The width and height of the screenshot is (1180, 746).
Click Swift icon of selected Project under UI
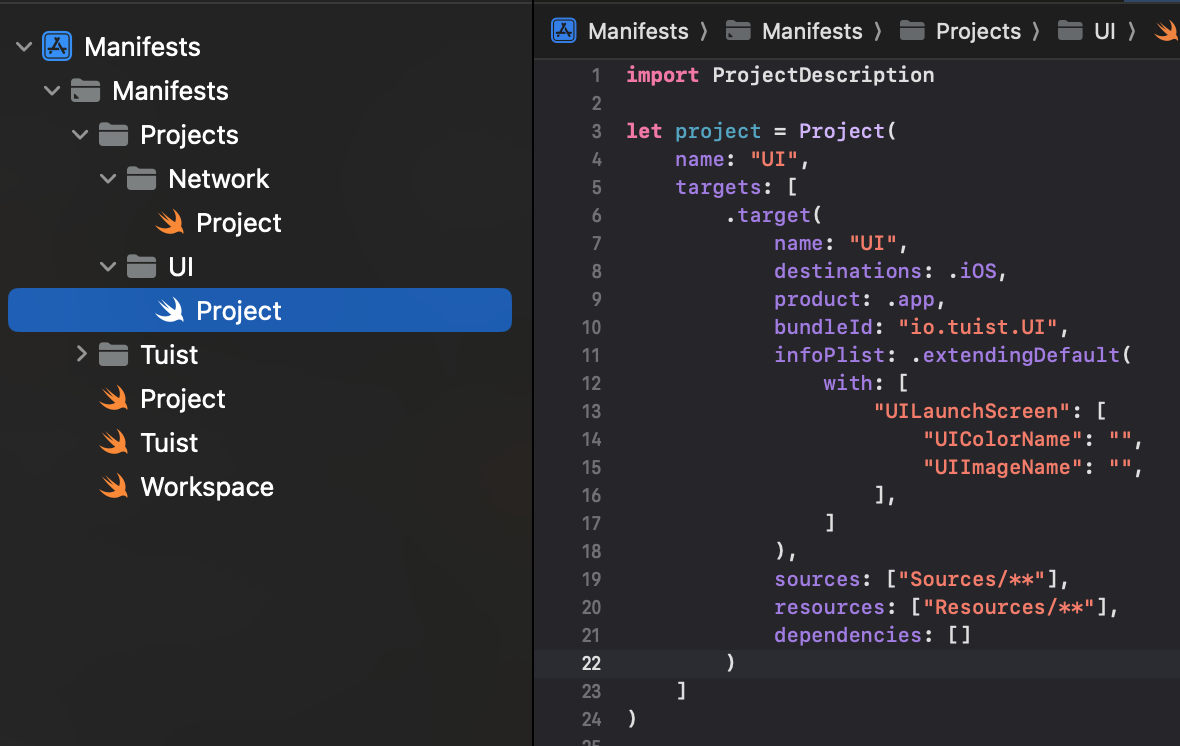coord(170,310)
